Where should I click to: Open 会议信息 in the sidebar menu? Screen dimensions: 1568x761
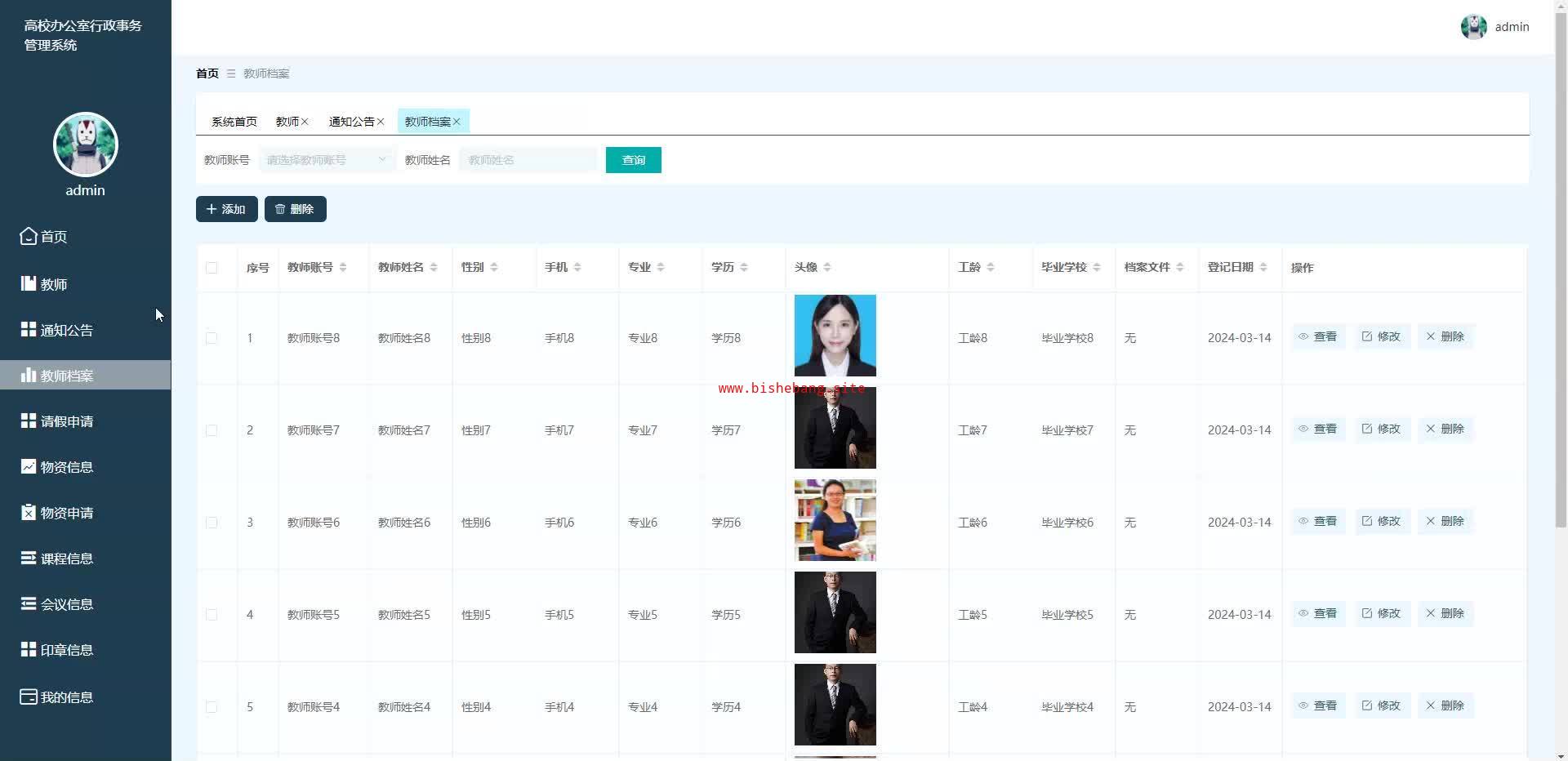(67, 604)
